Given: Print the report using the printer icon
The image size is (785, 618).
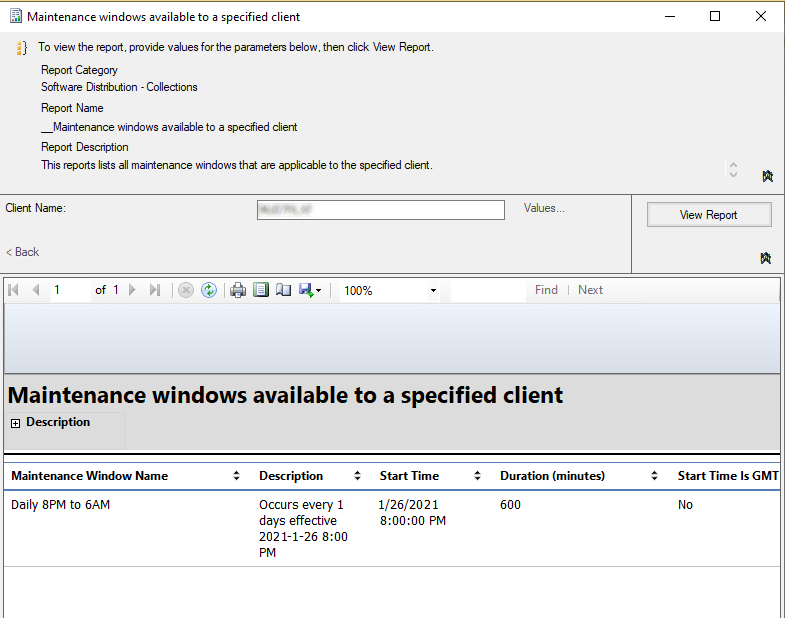Looking at the screenshot, I should [238, 290].
